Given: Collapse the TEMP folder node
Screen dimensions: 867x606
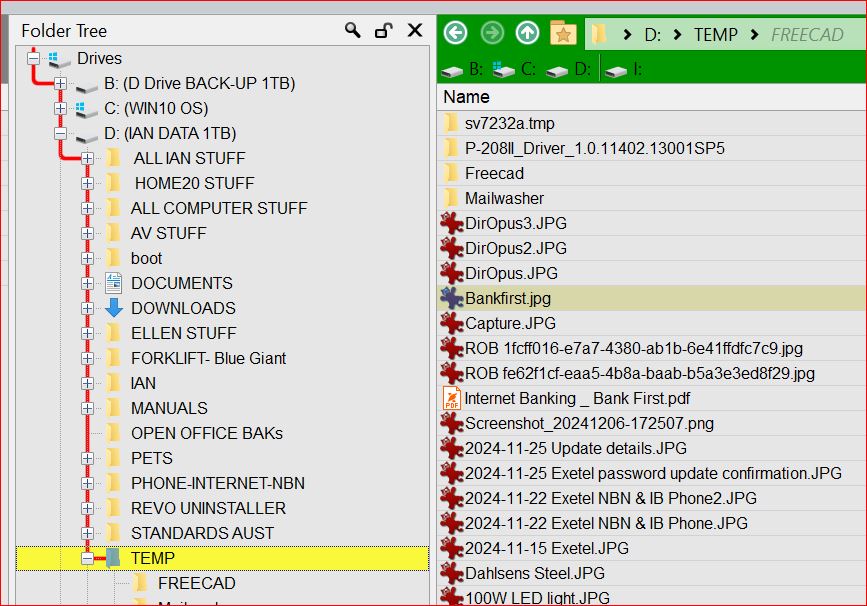Looking at the screenshot, I should (87, 558).
